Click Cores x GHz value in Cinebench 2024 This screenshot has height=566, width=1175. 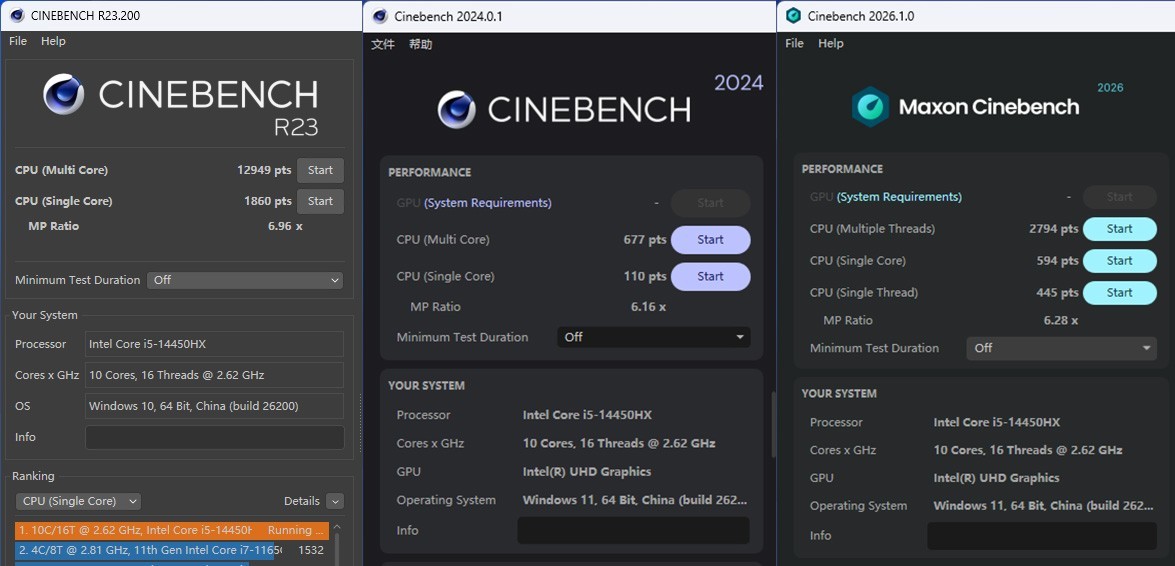click(619, 443)
